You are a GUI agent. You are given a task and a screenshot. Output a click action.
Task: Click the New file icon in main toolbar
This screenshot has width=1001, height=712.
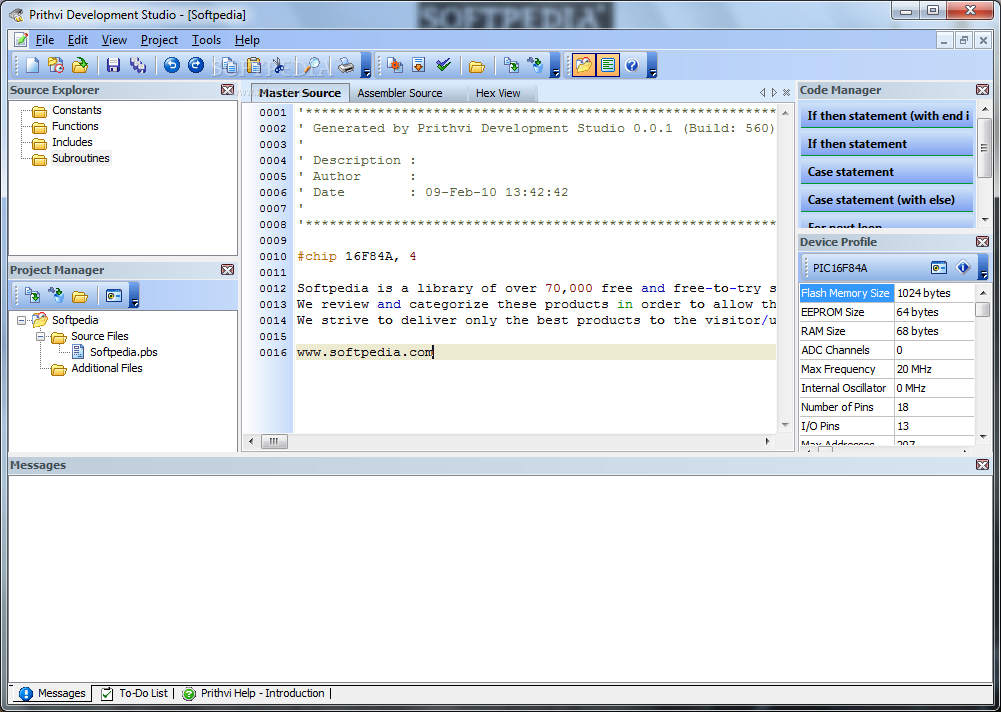32,65
